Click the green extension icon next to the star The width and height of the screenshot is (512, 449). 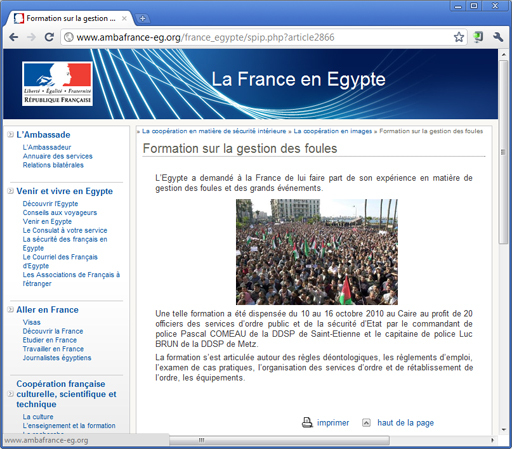click(x=478, y=37)
